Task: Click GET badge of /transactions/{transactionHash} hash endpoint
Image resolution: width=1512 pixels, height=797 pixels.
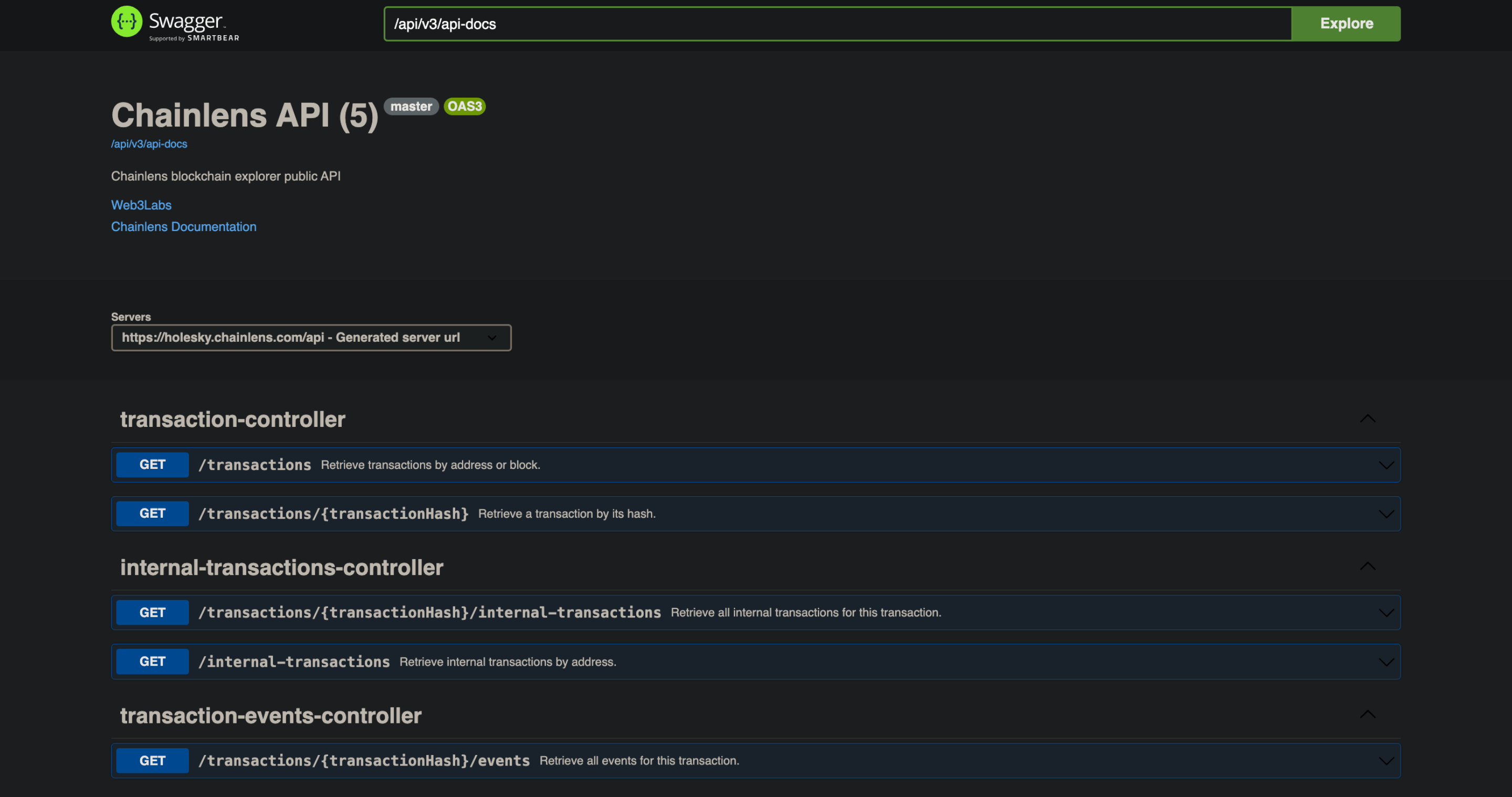Action: point(153,513)
